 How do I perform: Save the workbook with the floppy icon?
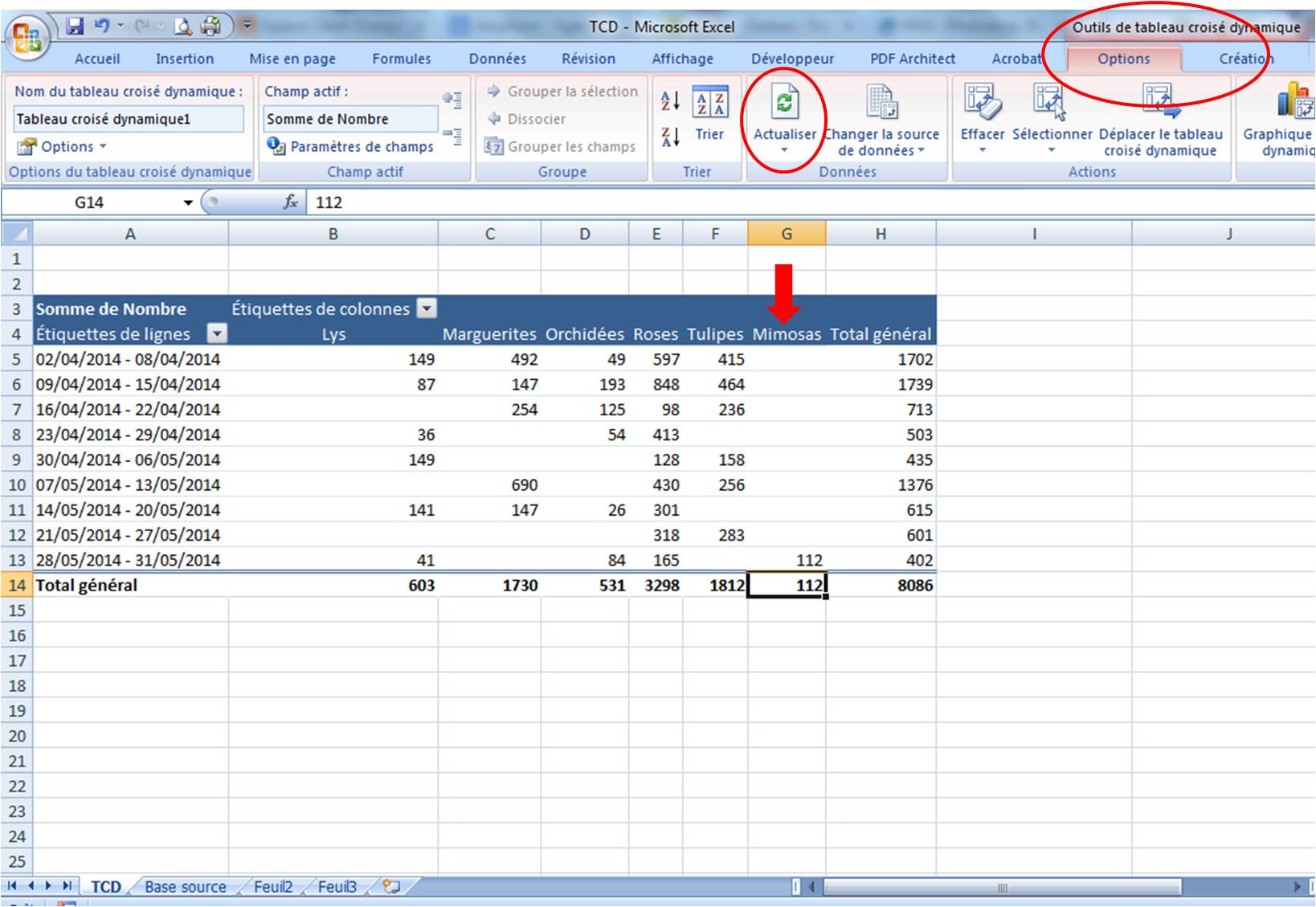[x=75, y=27]
